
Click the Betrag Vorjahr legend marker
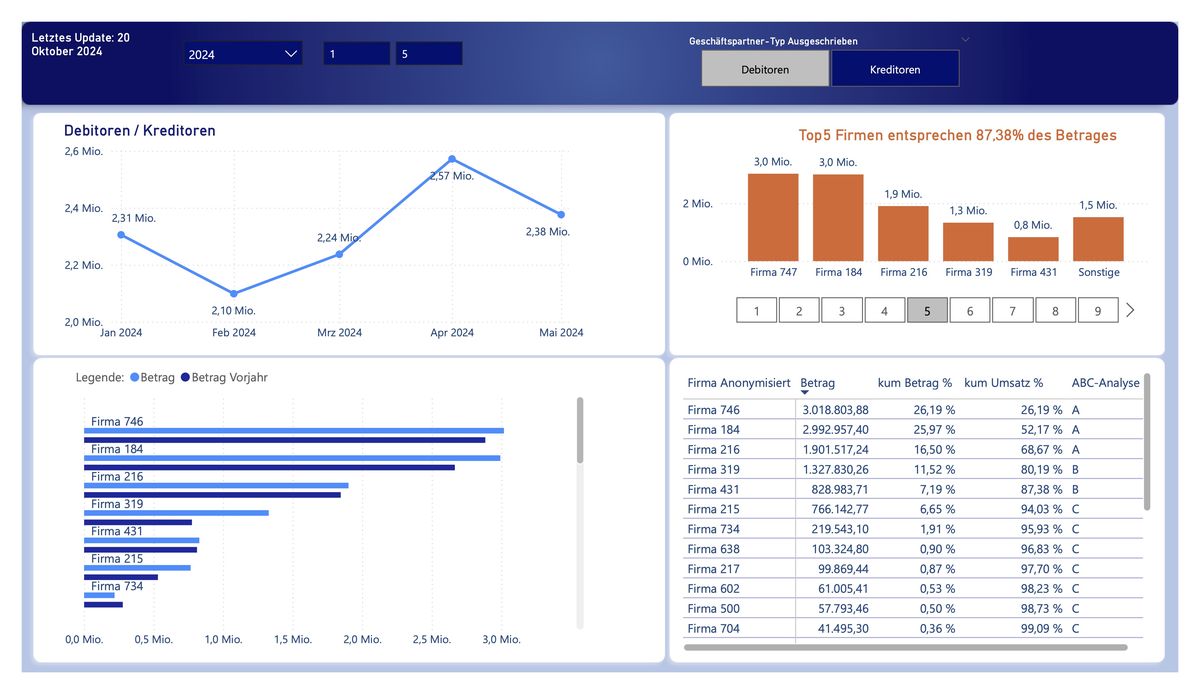(x=184, y=378)
